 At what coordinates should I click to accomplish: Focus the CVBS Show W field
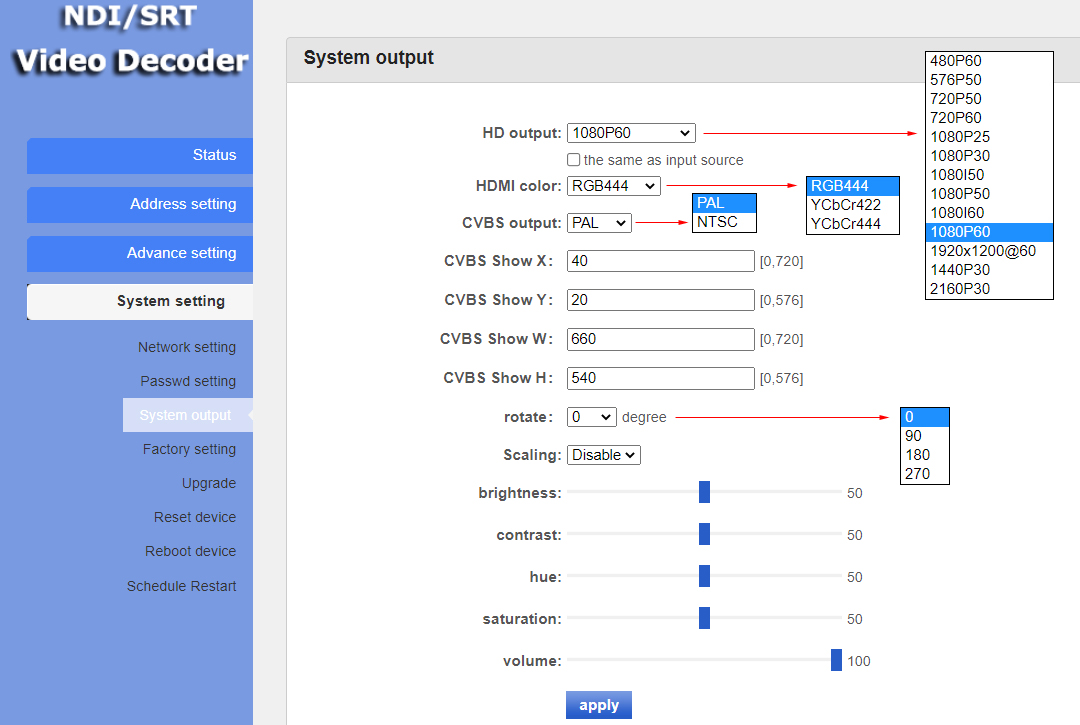(x=661, y=339)
